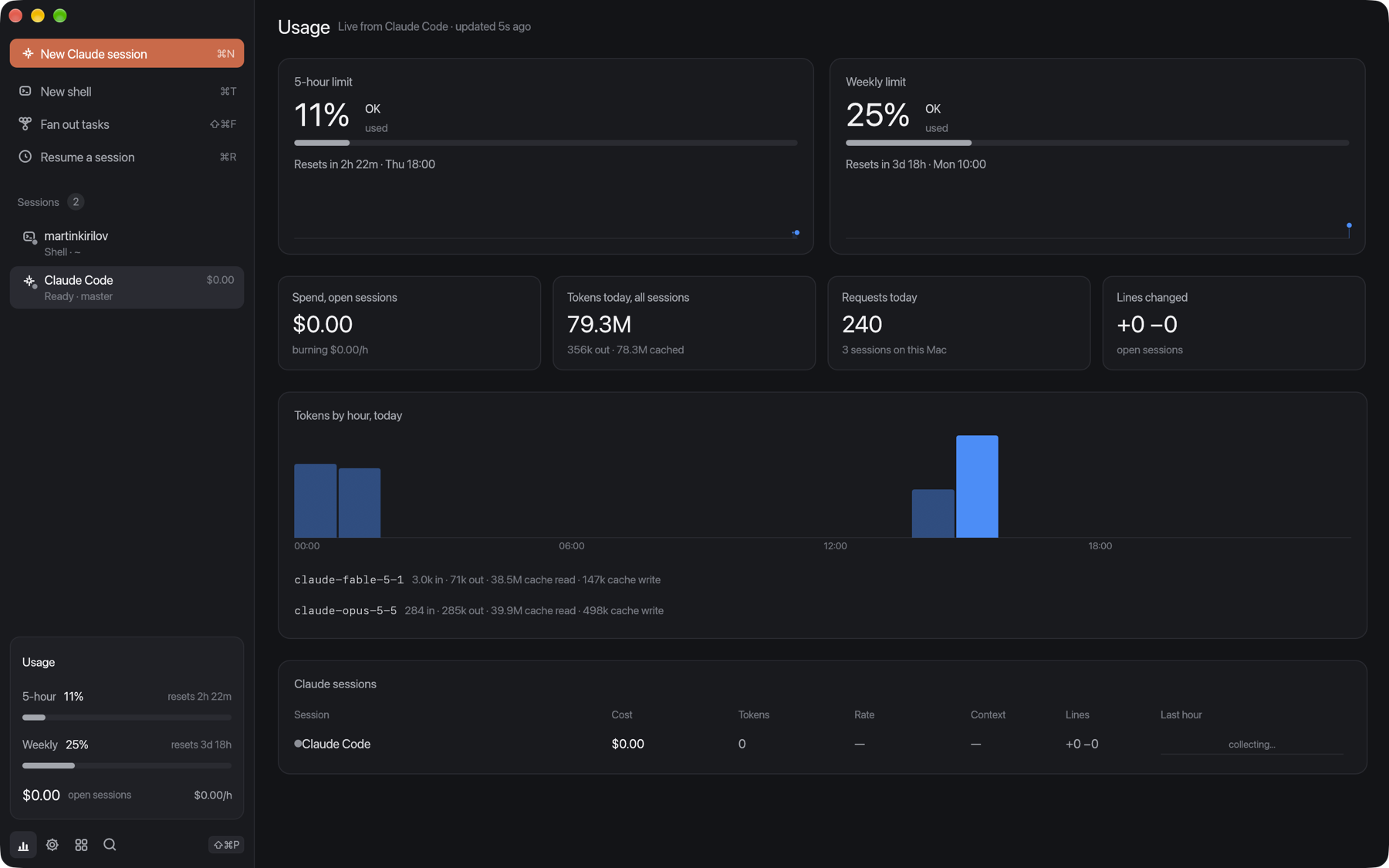The image size is (1389, 868).
Task: Click the claude-fable-5-1 model row
Action: tap(477, 579)
